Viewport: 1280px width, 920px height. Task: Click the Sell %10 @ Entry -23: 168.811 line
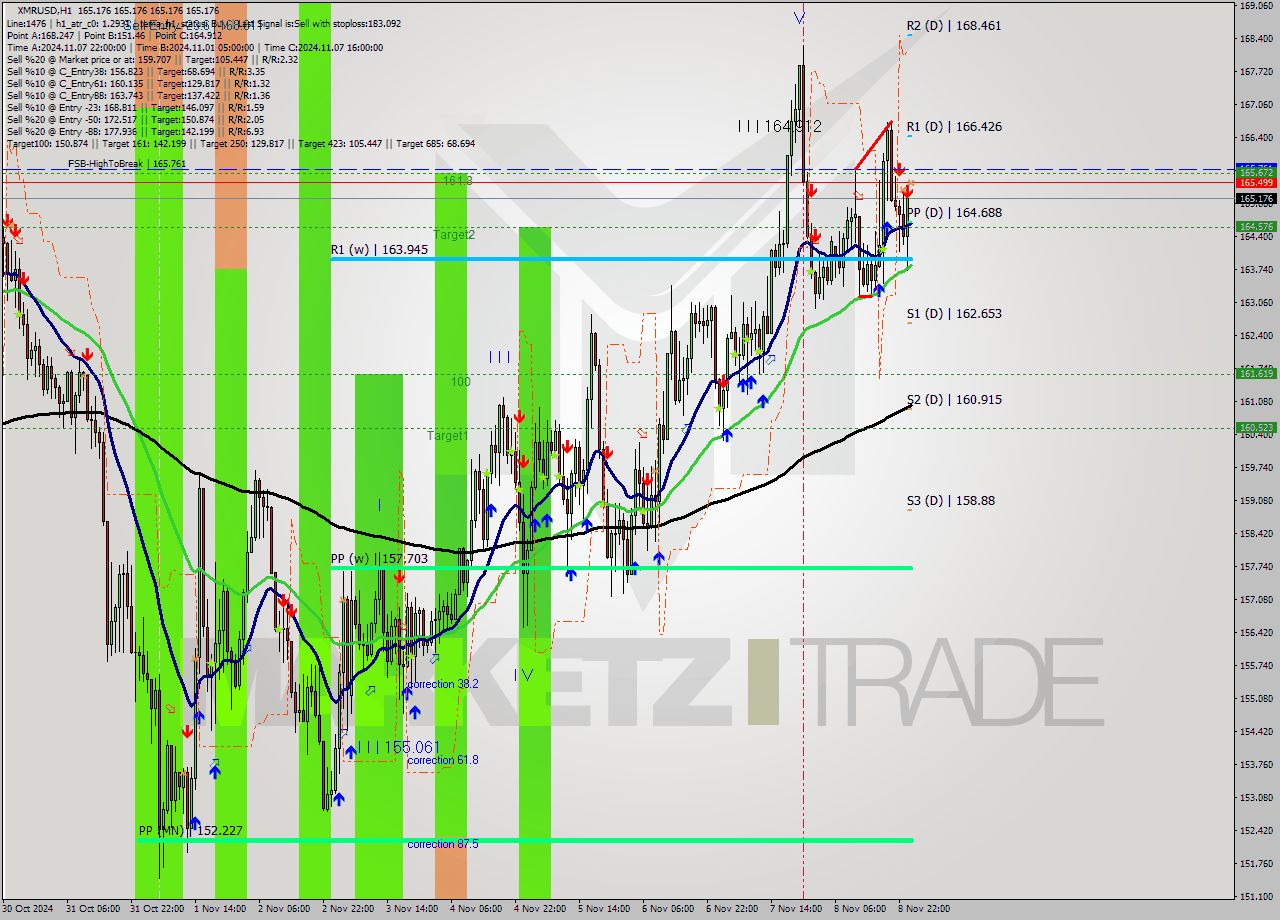136,107
